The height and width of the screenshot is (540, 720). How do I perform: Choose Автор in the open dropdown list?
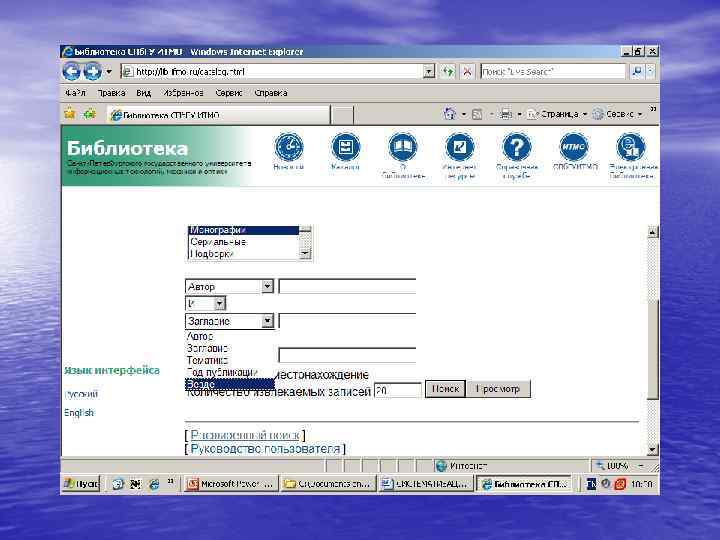click(230, 336)
